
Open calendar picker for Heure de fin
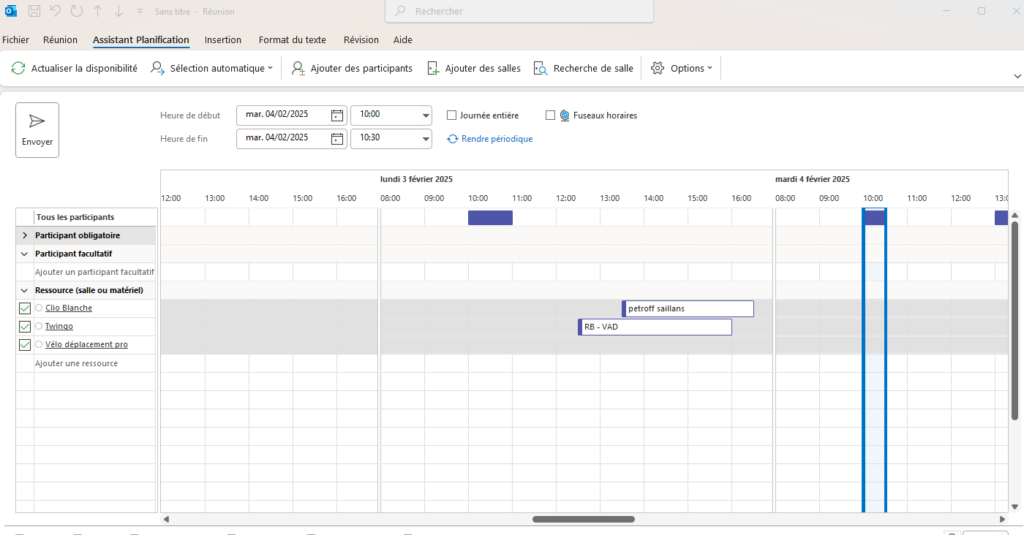(x=337, y=138)
